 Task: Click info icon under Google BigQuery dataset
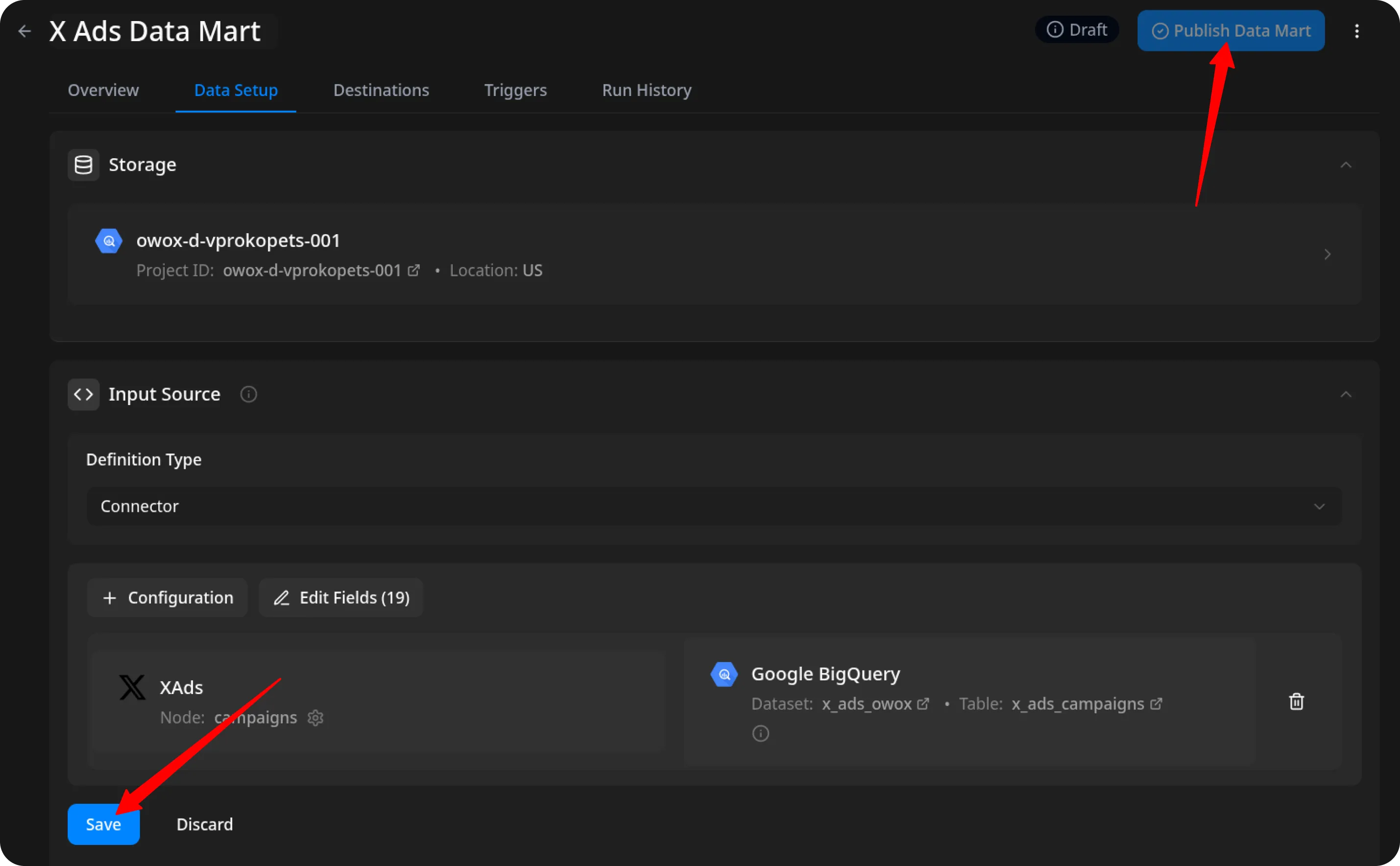760,734
